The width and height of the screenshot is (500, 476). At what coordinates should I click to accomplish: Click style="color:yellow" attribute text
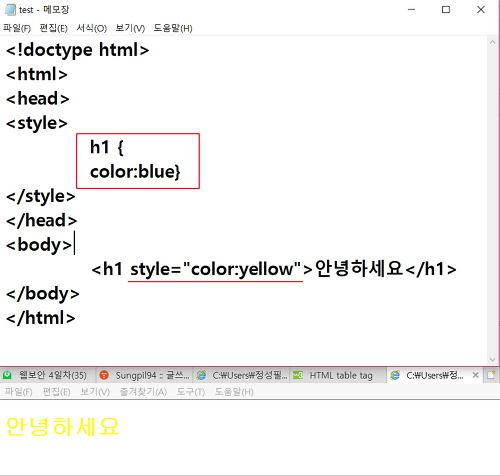click(x=215, y=269)
